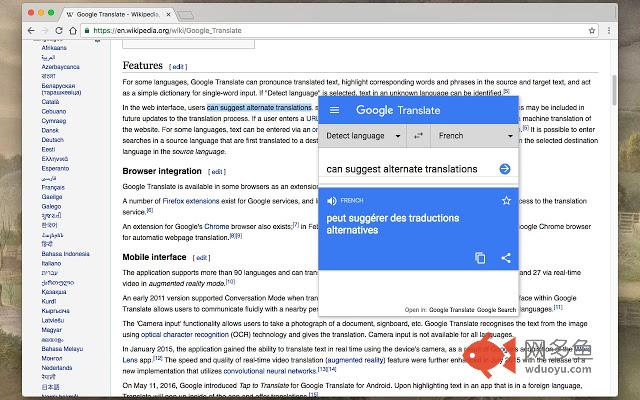640x400 pixels.
Task: Switch to Eesti language version
Action: pos(48,149)
